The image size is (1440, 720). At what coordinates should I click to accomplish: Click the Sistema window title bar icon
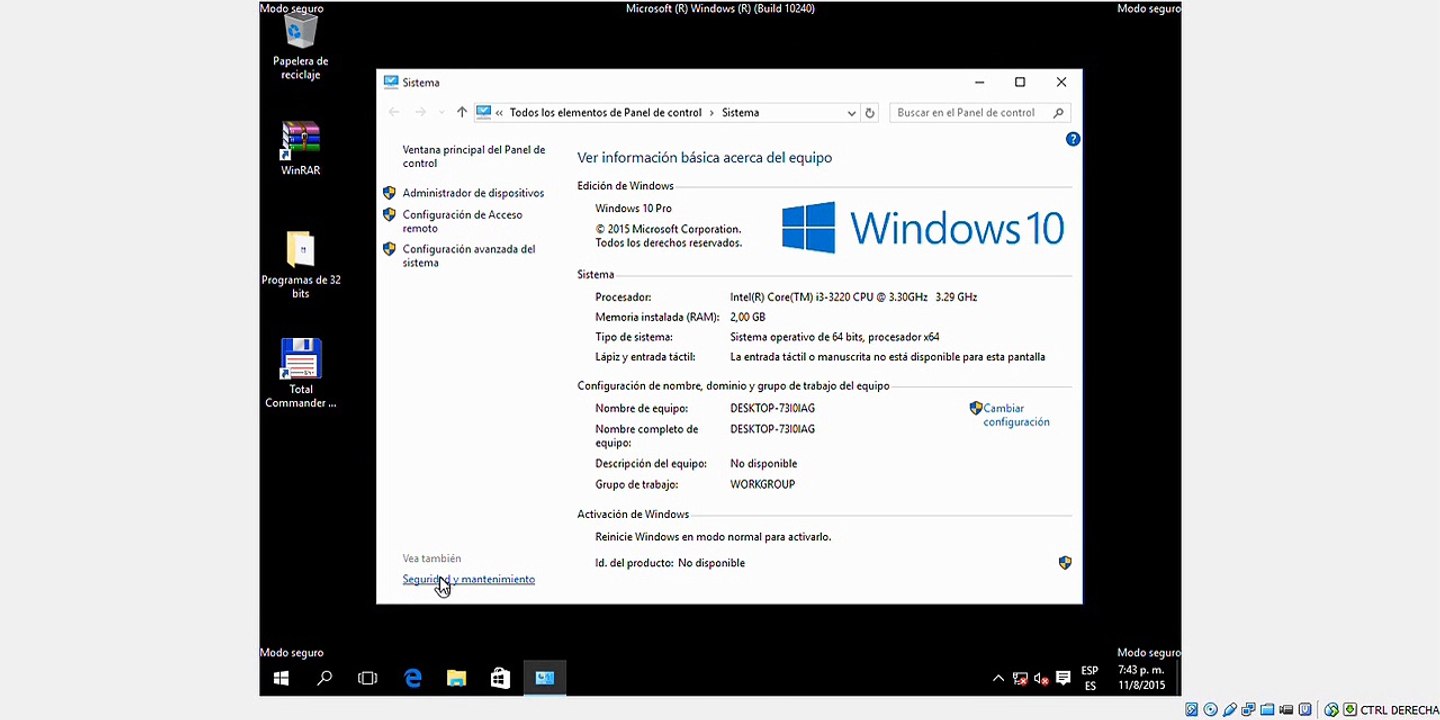click(x=391, y=82)
